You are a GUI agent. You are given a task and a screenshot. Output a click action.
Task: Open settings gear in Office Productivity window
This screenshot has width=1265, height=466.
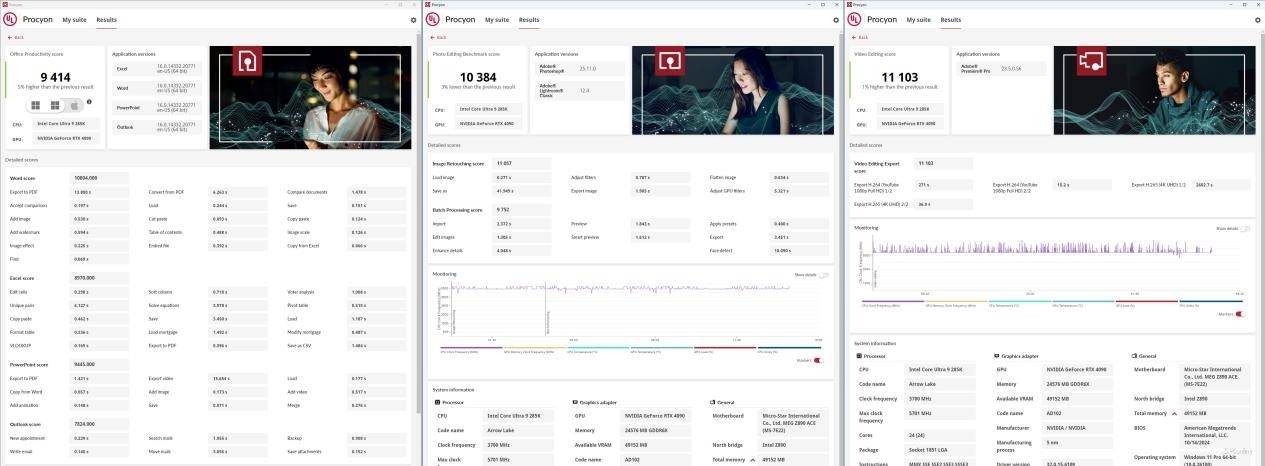click(x=414, y=20)
